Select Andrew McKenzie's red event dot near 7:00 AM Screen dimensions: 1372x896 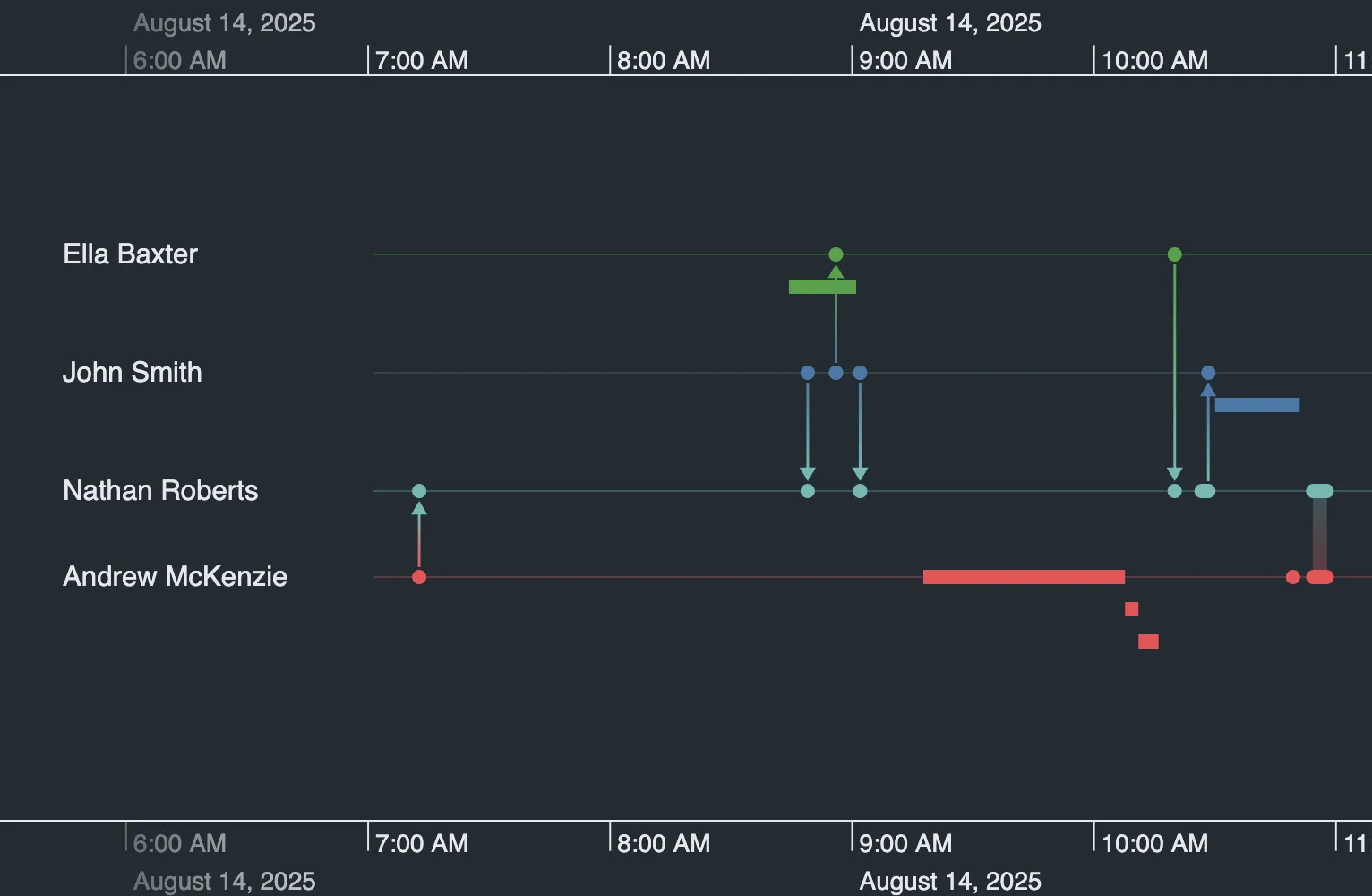[x=419, y=577]
